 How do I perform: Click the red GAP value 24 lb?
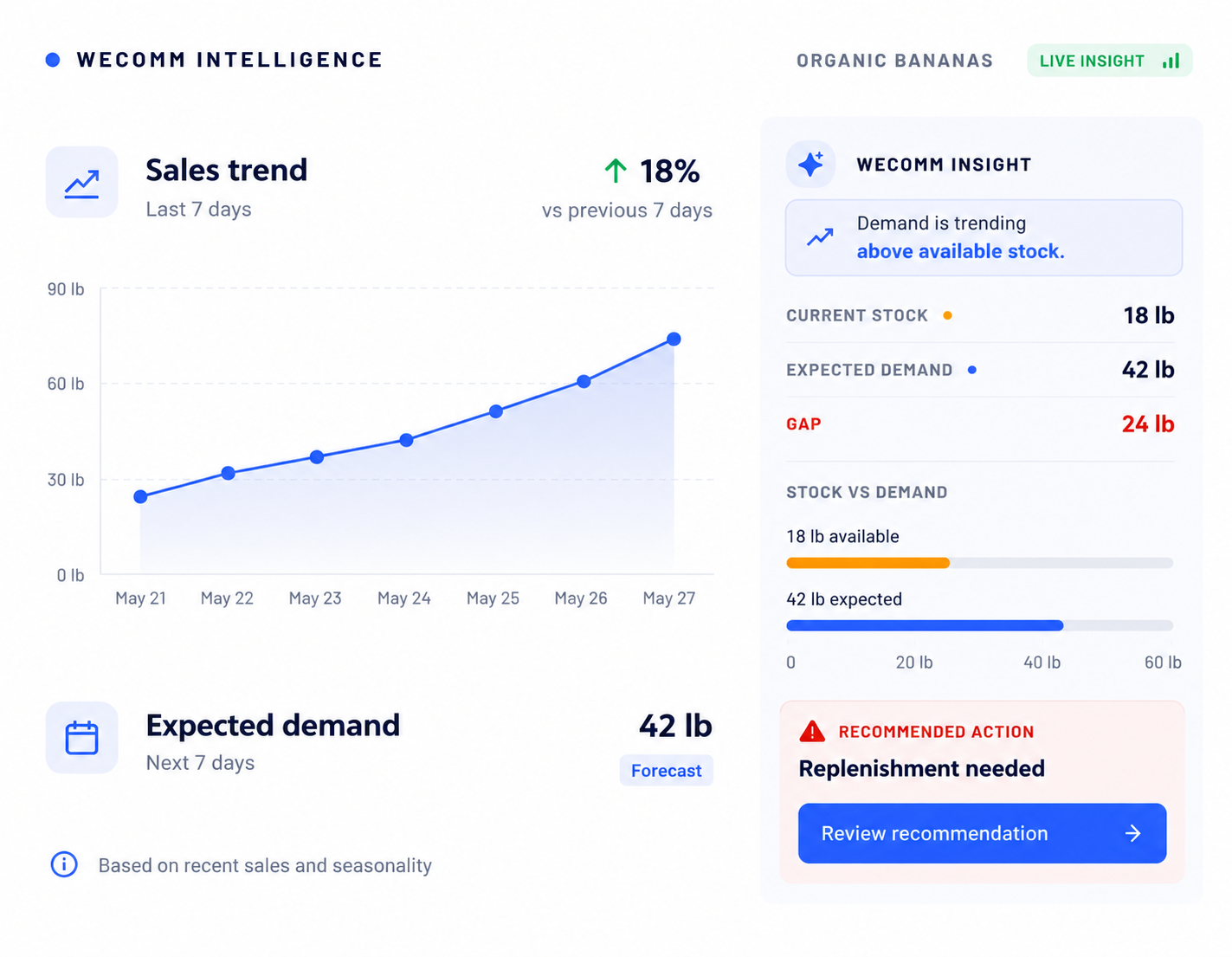coord(1148,424)
